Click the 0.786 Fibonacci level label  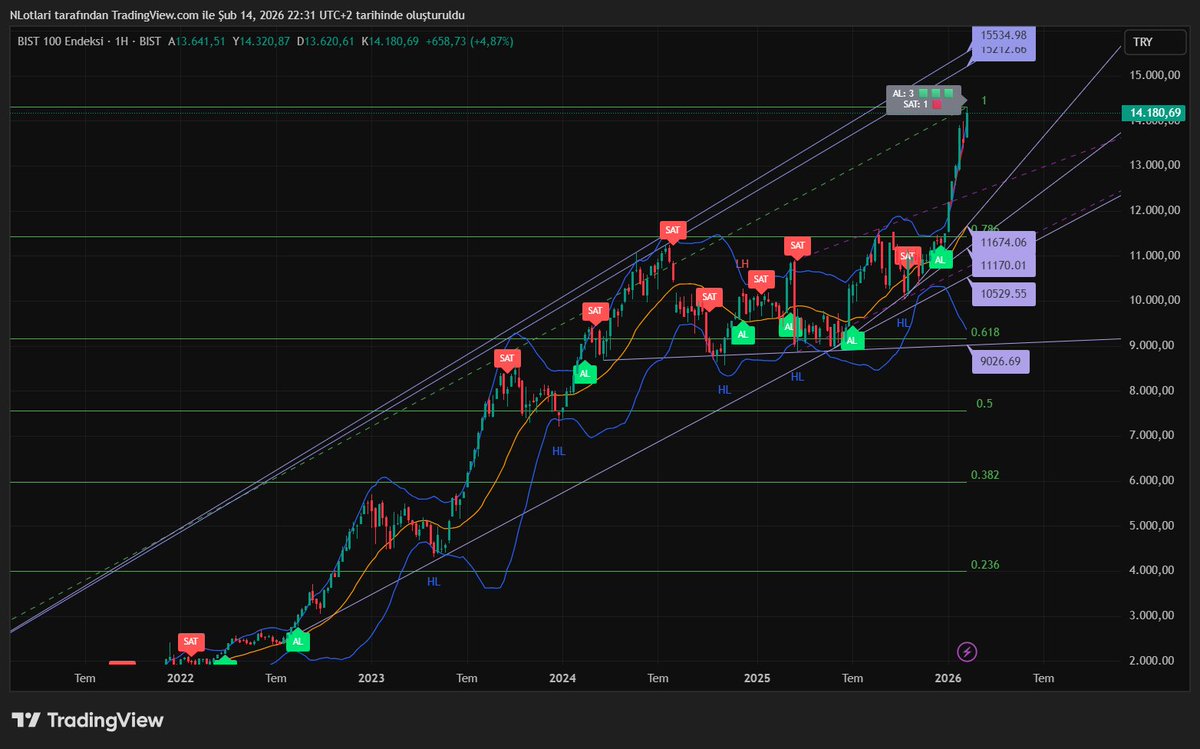[984, 229]
